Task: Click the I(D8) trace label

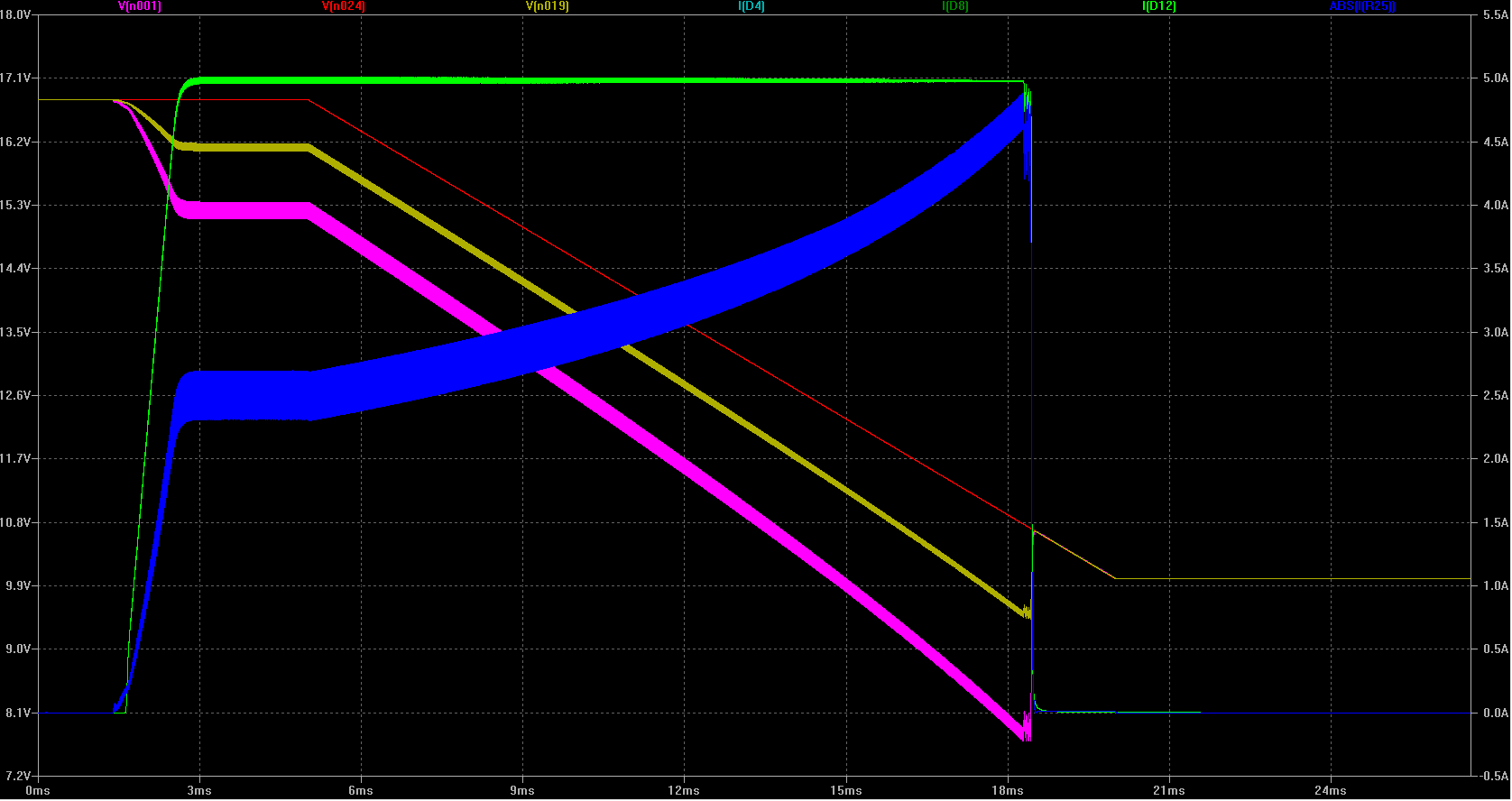Action: tap(955, 6)
